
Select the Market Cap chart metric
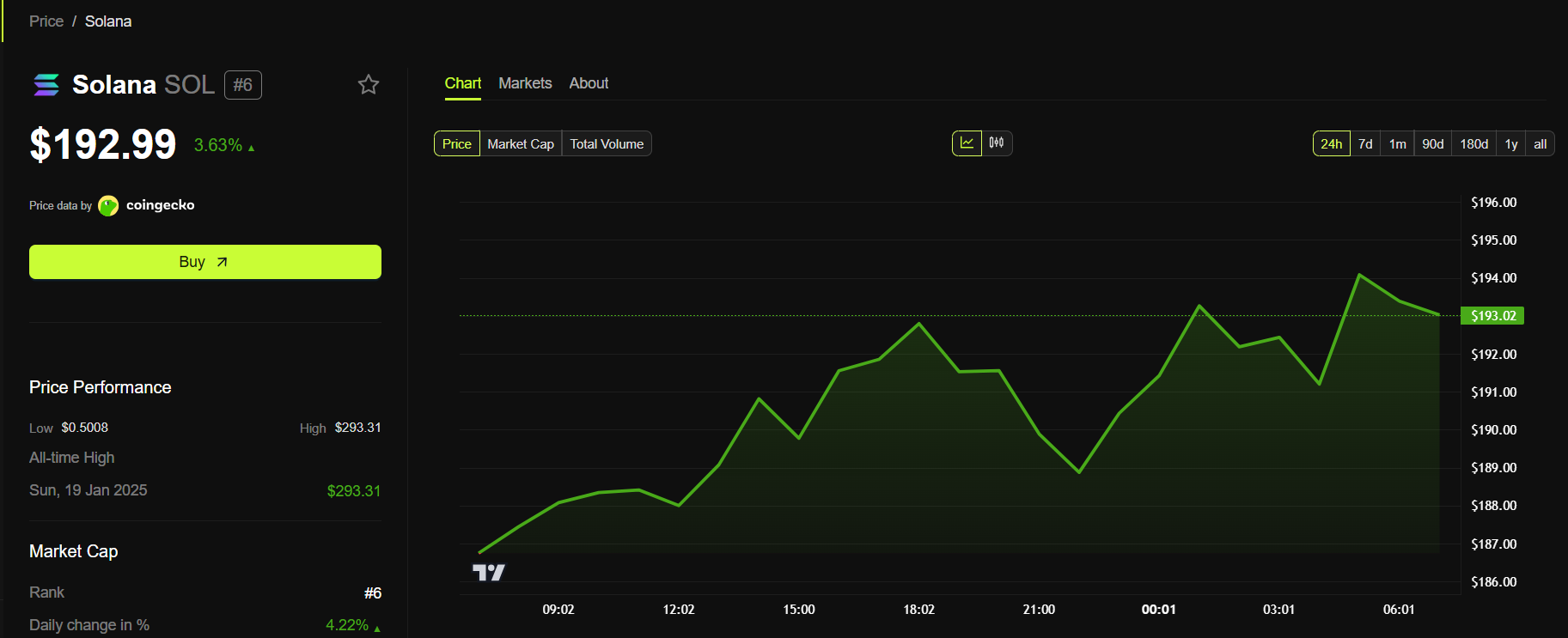(521, 143)
